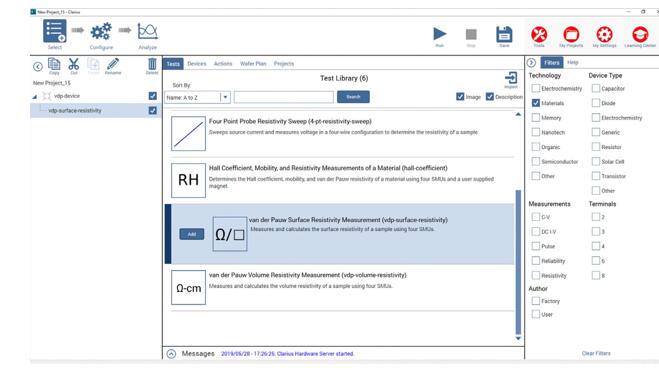Switch to the Actions tab

223,63
